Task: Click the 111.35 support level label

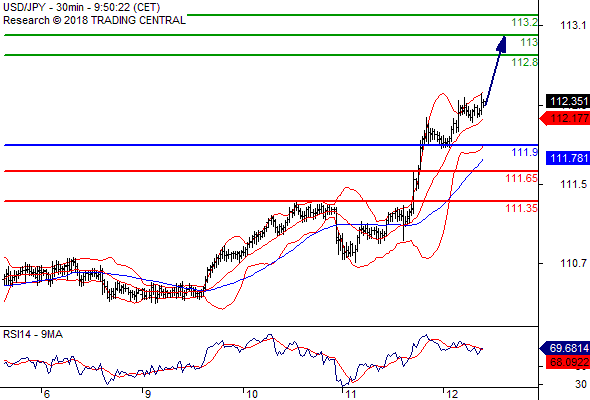Action: click(522, 208)
